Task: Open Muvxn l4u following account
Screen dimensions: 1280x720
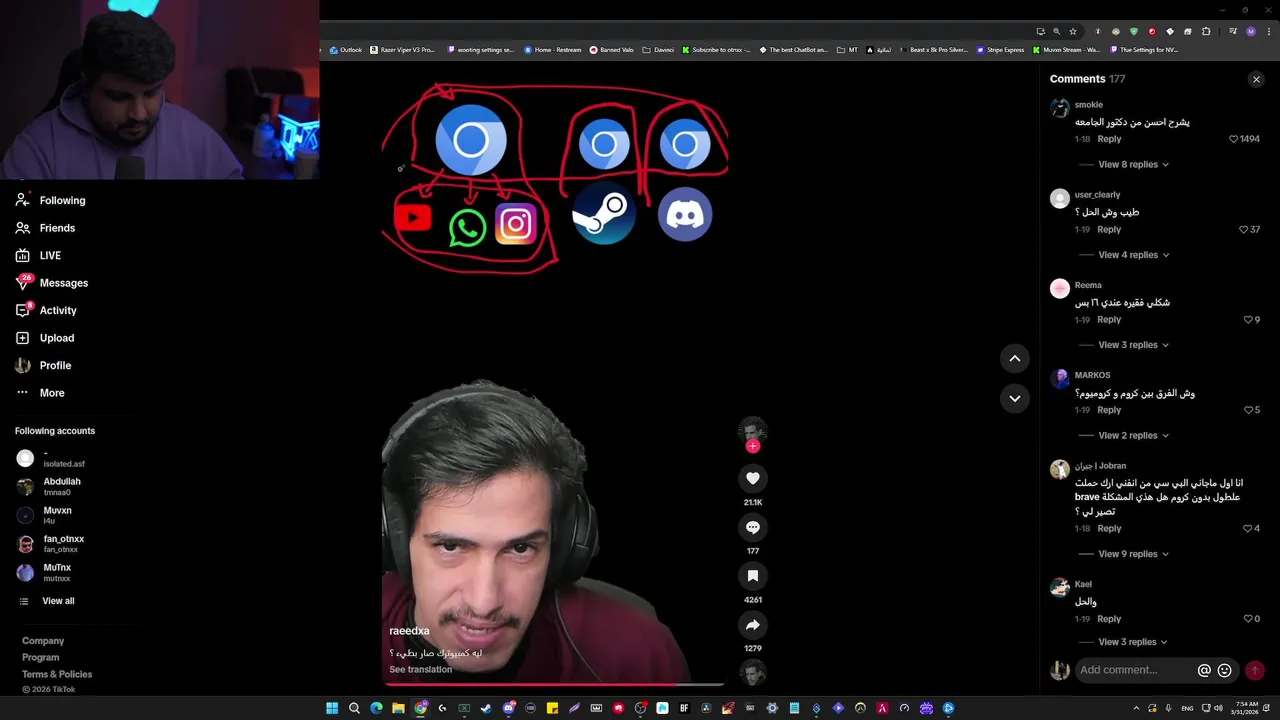Action: pyautogui.click(x=45, y=515)
